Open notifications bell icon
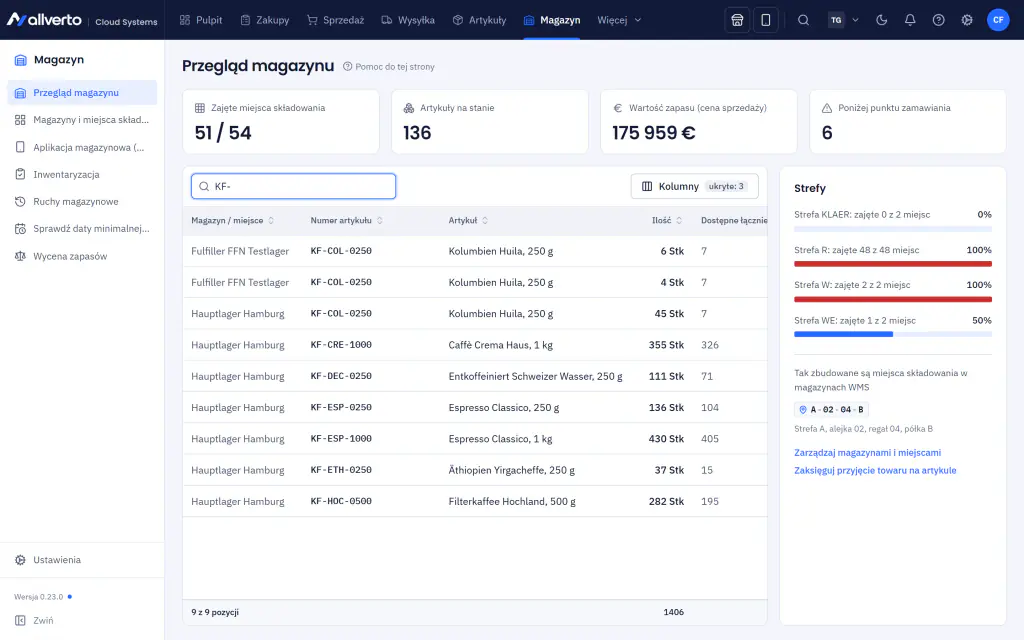Screen dimensions: 1024x640 coord(910,20)
